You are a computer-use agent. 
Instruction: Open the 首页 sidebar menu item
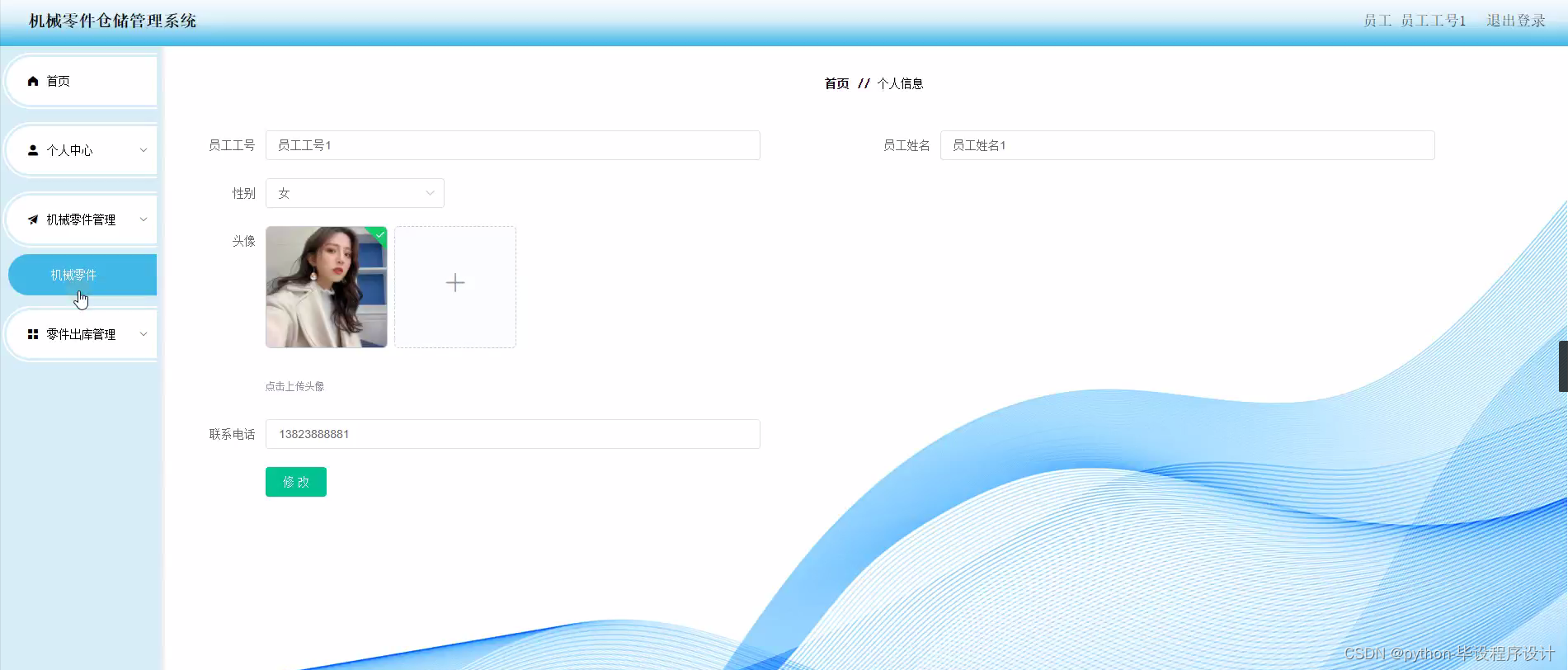pyautogui.click(x=81, y=81)
